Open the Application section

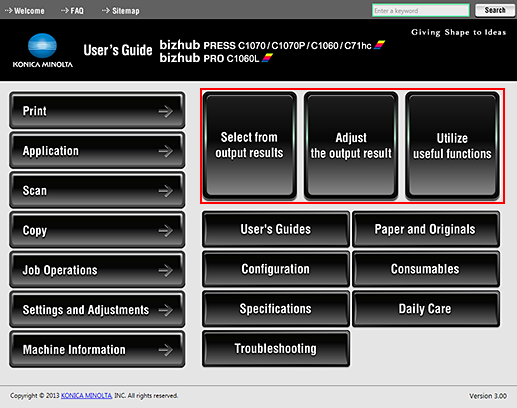click(x=97, y=150)
